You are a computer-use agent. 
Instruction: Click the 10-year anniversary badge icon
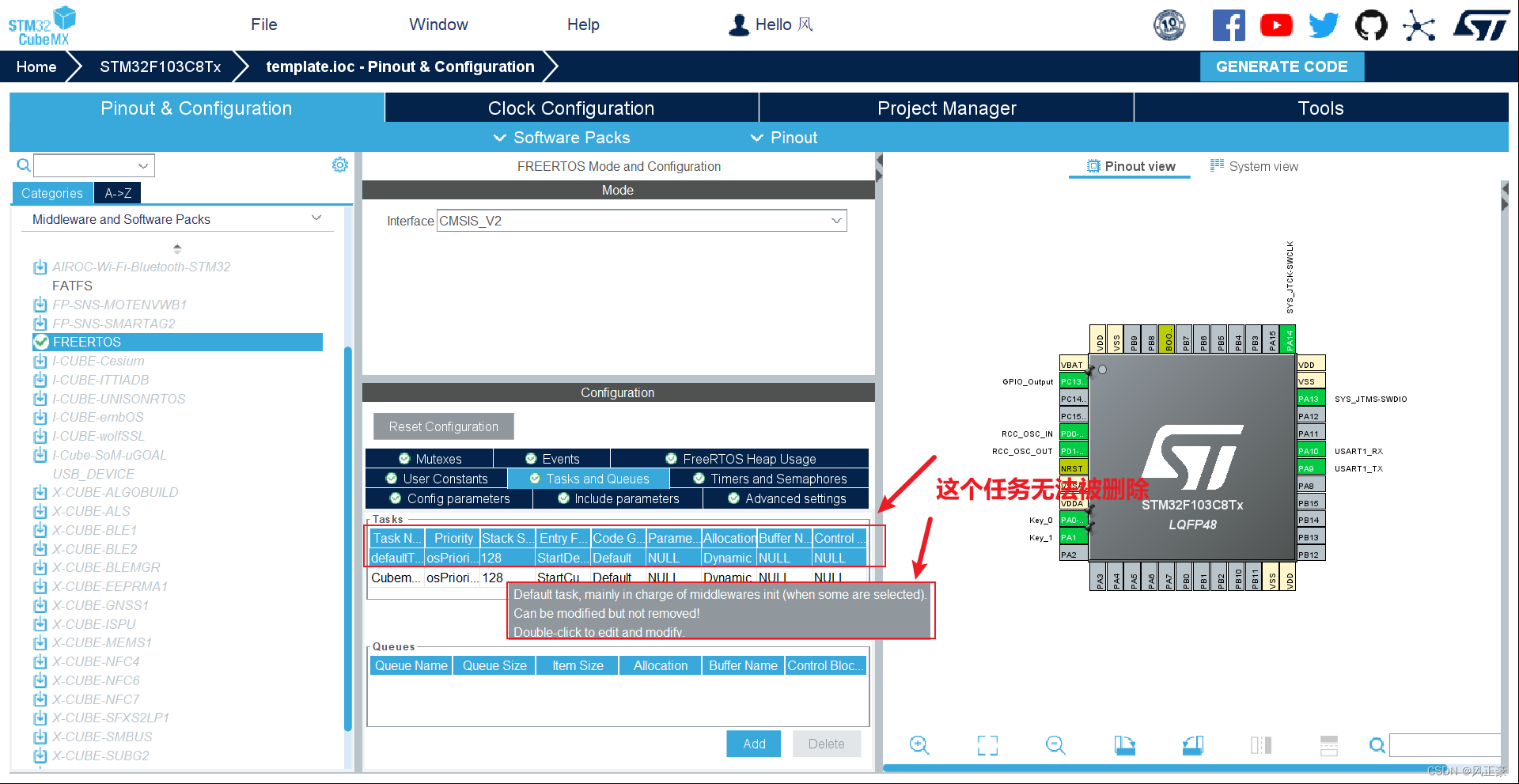point(1169,25)
